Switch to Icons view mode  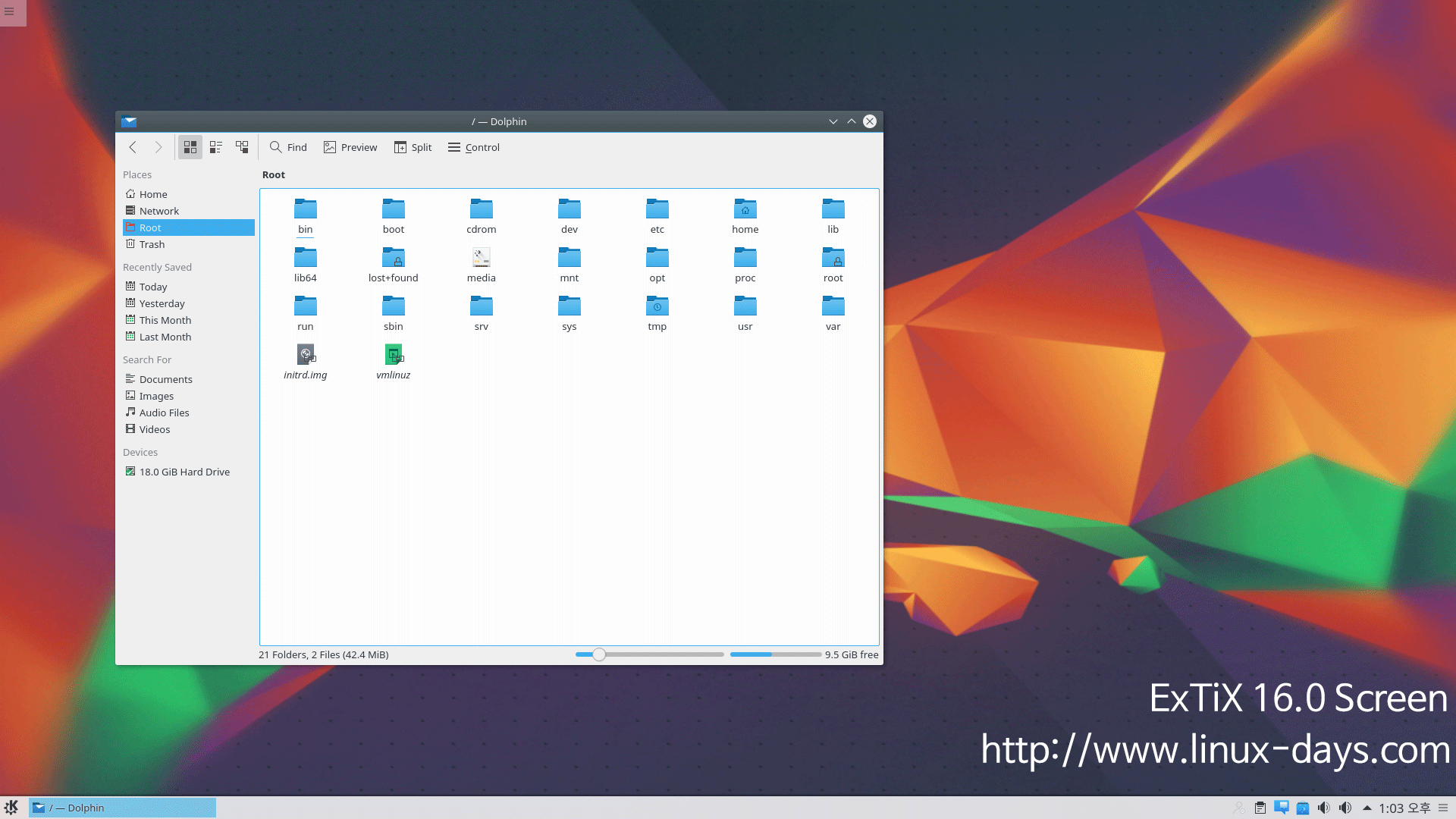click(190, 147)
